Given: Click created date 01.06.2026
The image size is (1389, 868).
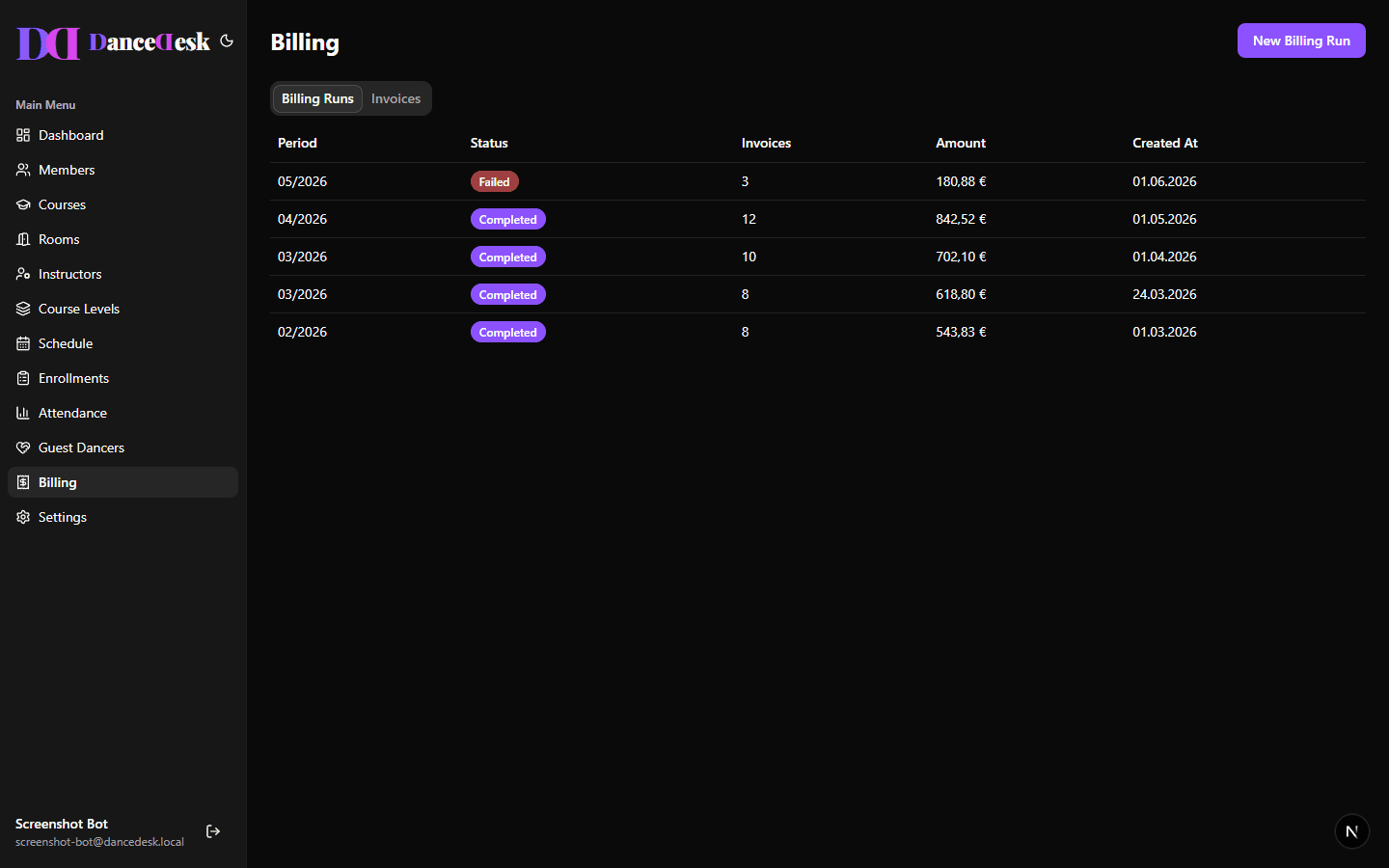Looking at the screenshot, I should click(1164, 181).
